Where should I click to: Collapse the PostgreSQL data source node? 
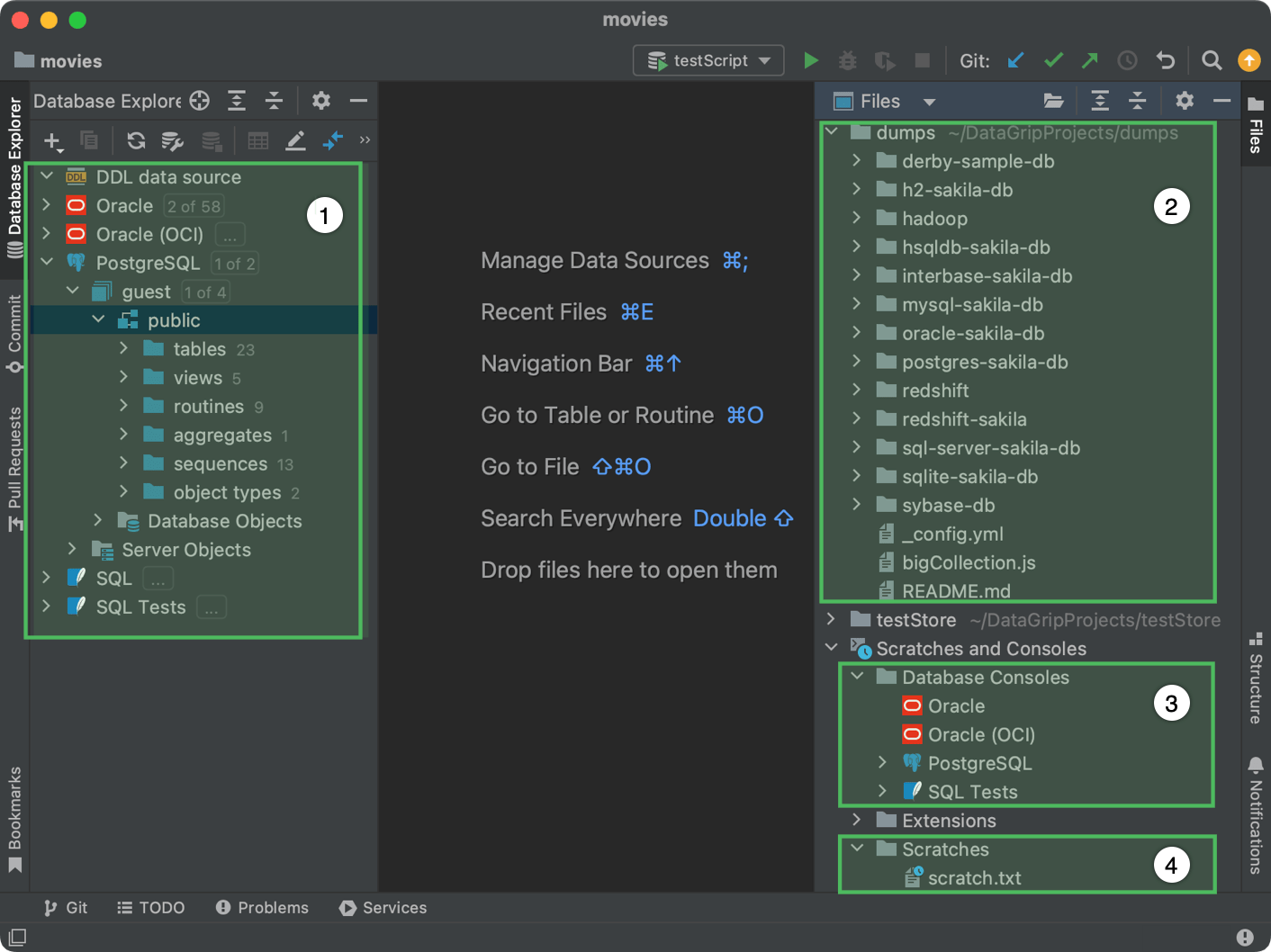pos(47,263)
